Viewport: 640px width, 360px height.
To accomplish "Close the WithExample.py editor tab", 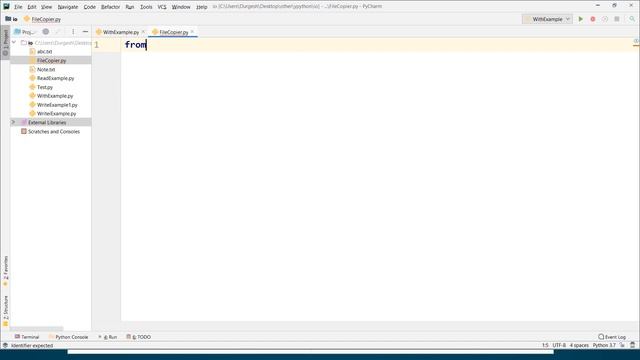I will click(143, 32).
